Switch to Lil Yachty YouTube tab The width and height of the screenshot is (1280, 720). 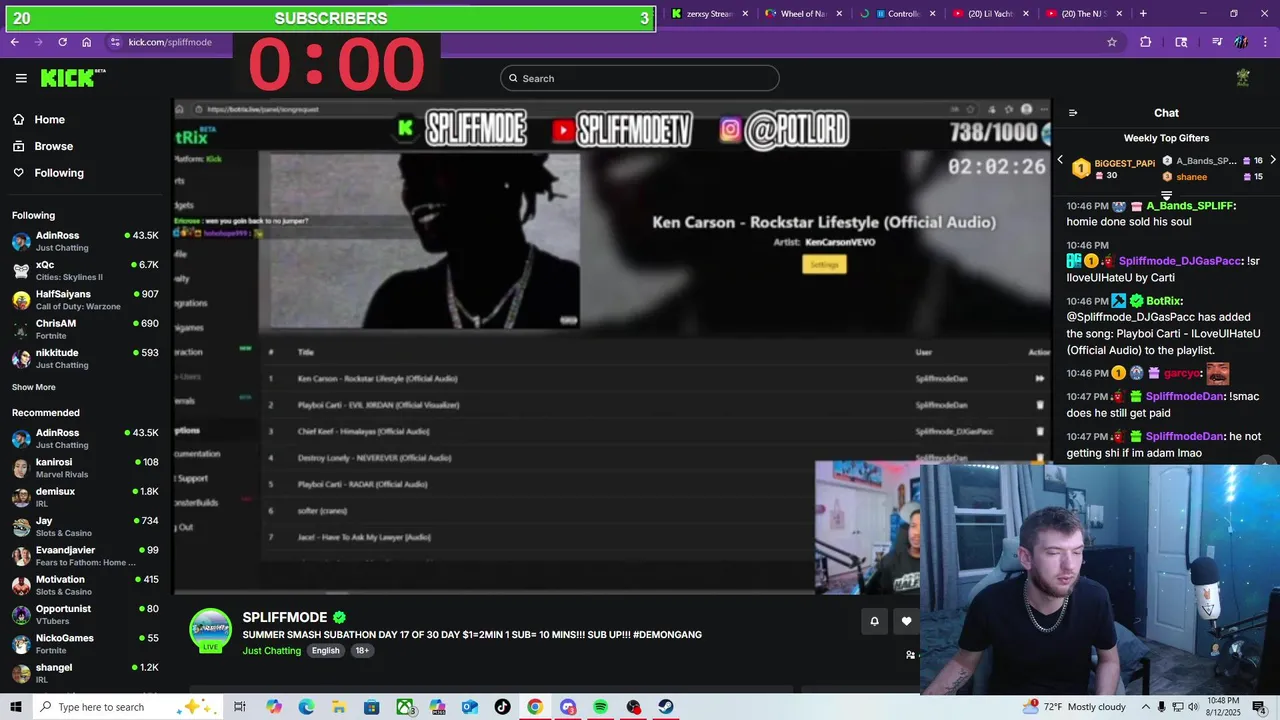coord(992,14)
